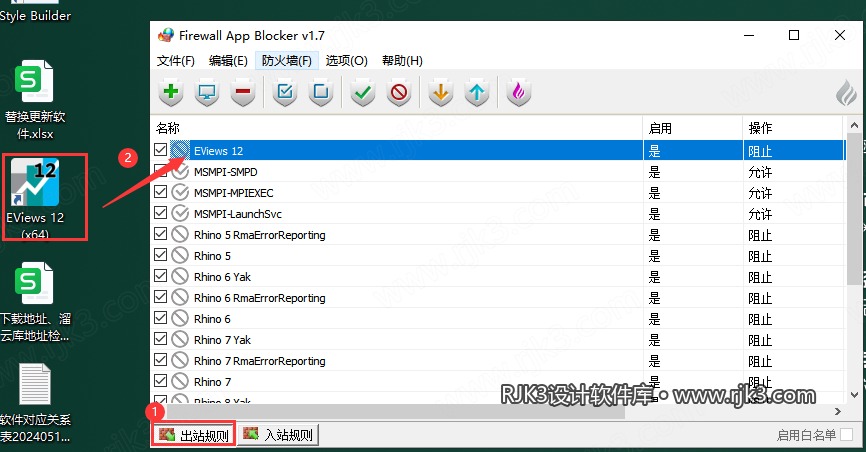Toggle the MSMPI-LaunchSvc rule checkbox
This screenshot has height=452, width=866.
161,213
